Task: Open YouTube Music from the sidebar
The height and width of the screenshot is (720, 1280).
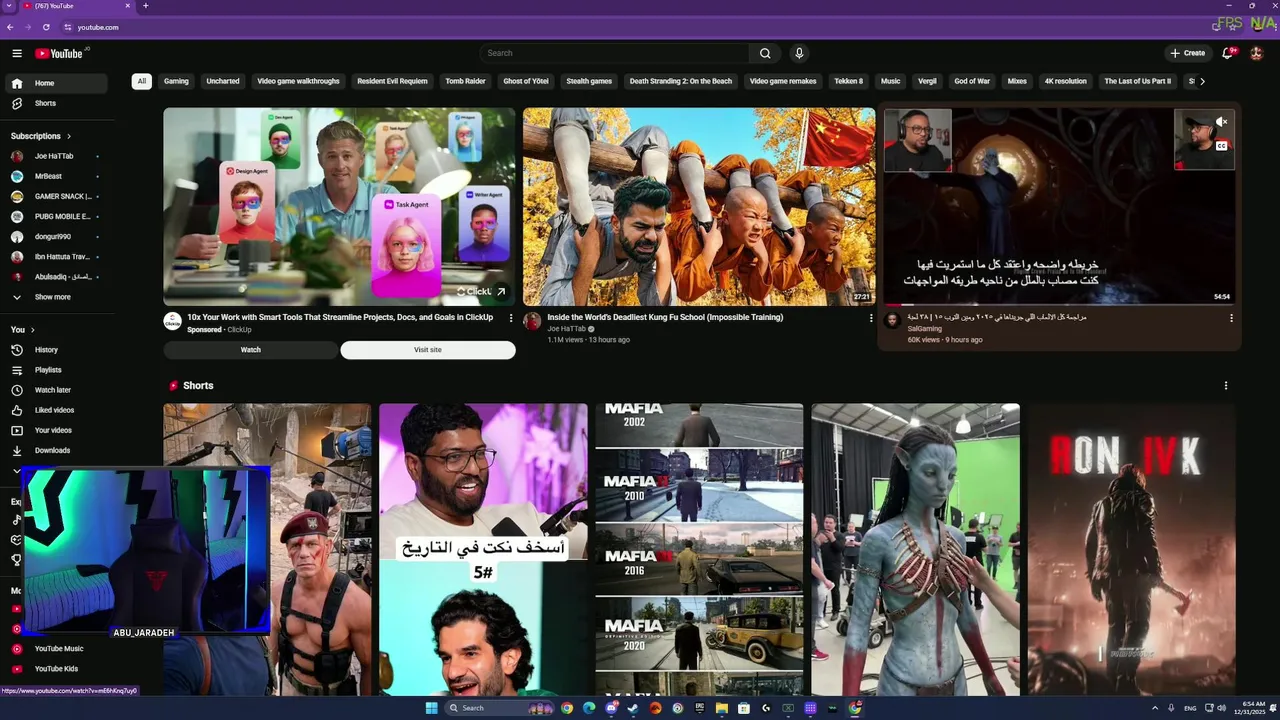Action: [x=57, y=649]
